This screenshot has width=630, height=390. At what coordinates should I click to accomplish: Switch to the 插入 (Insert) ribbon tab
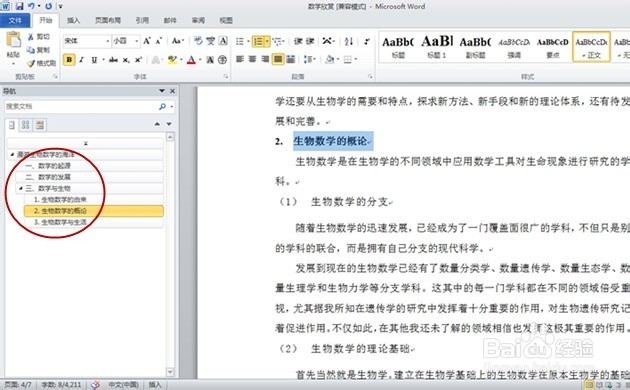(x=73, y=20)
